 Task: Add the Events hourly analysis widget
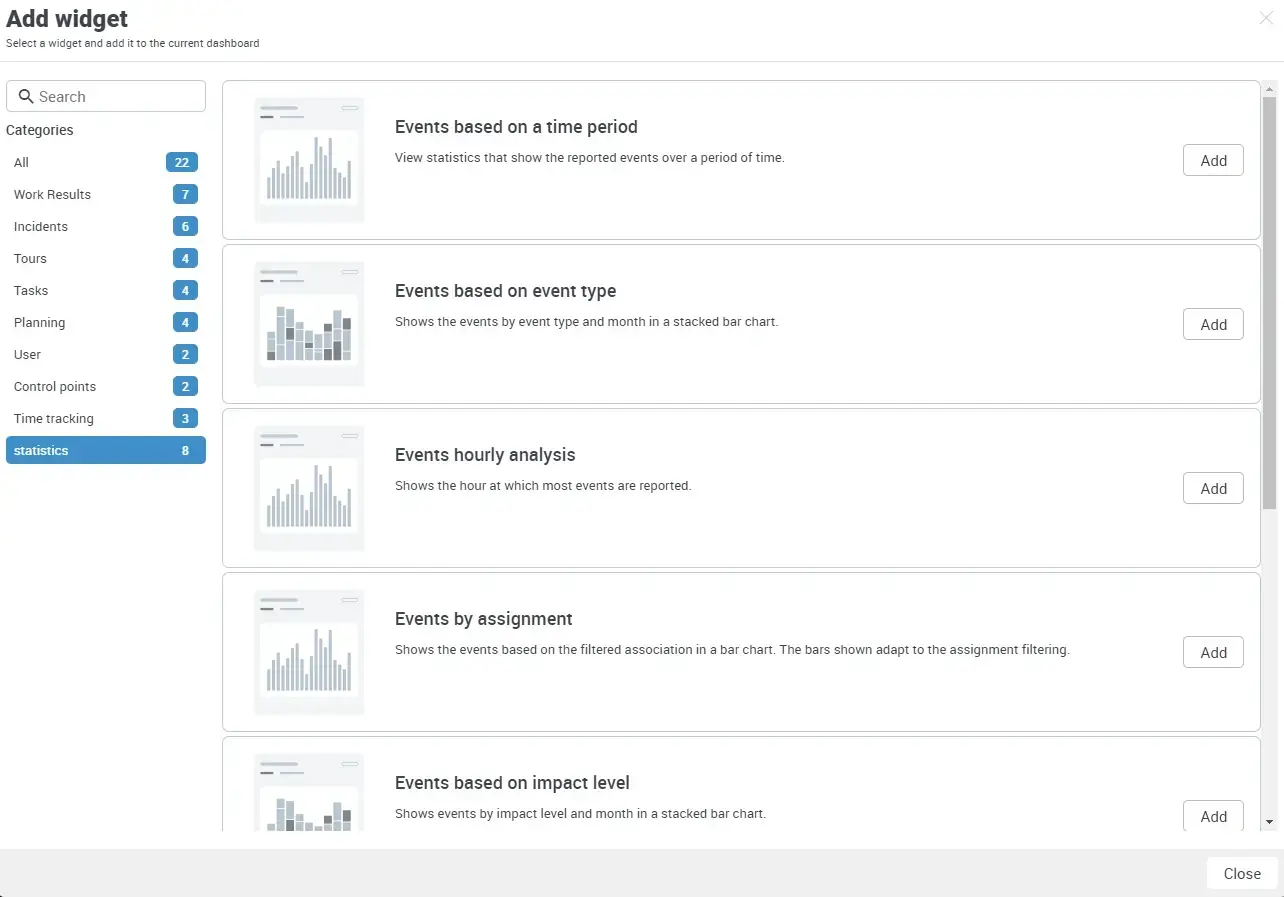pos(1213,488)
